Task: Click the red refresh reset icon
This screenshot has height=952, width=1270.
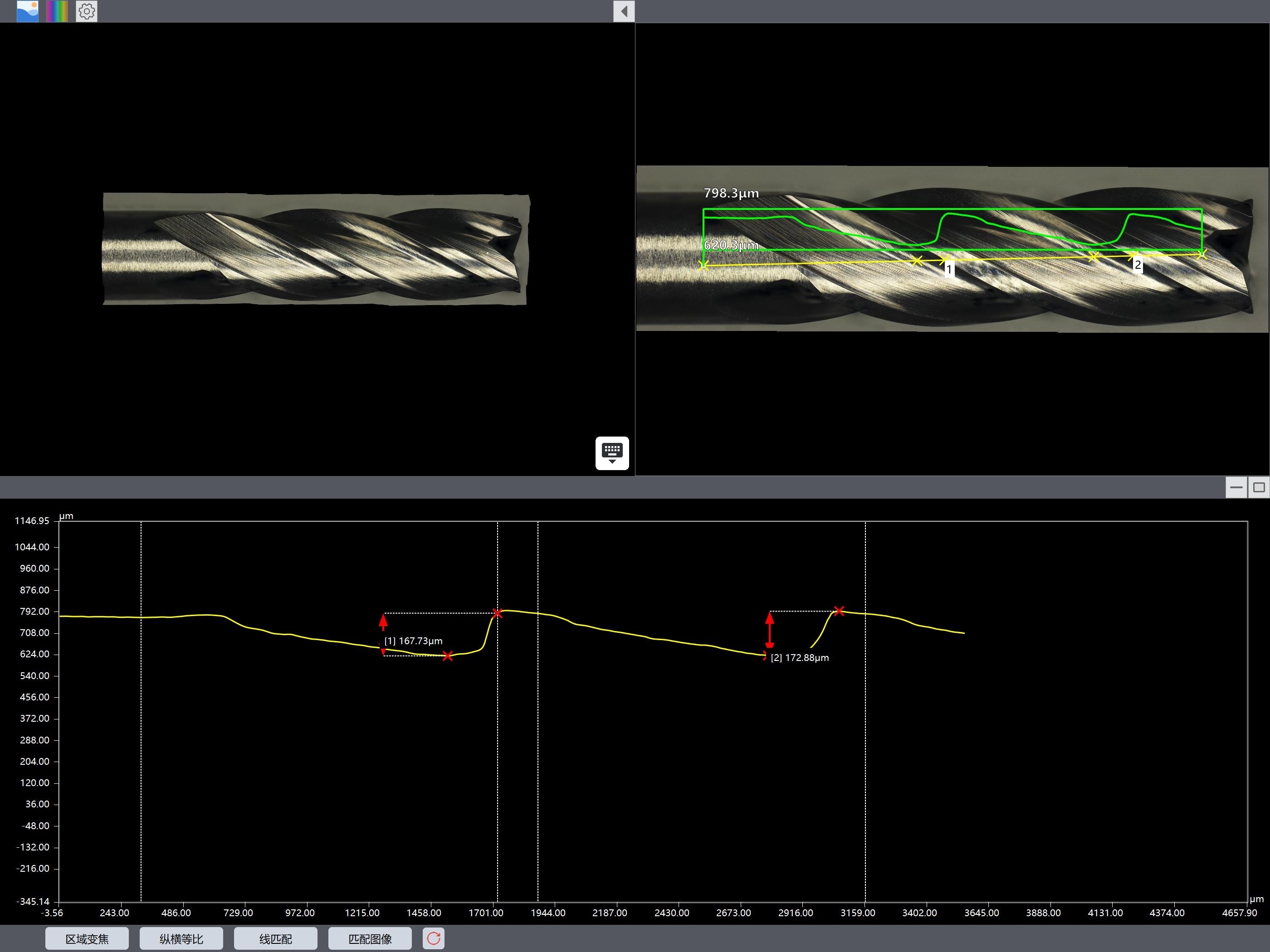Action: point(434,939)
